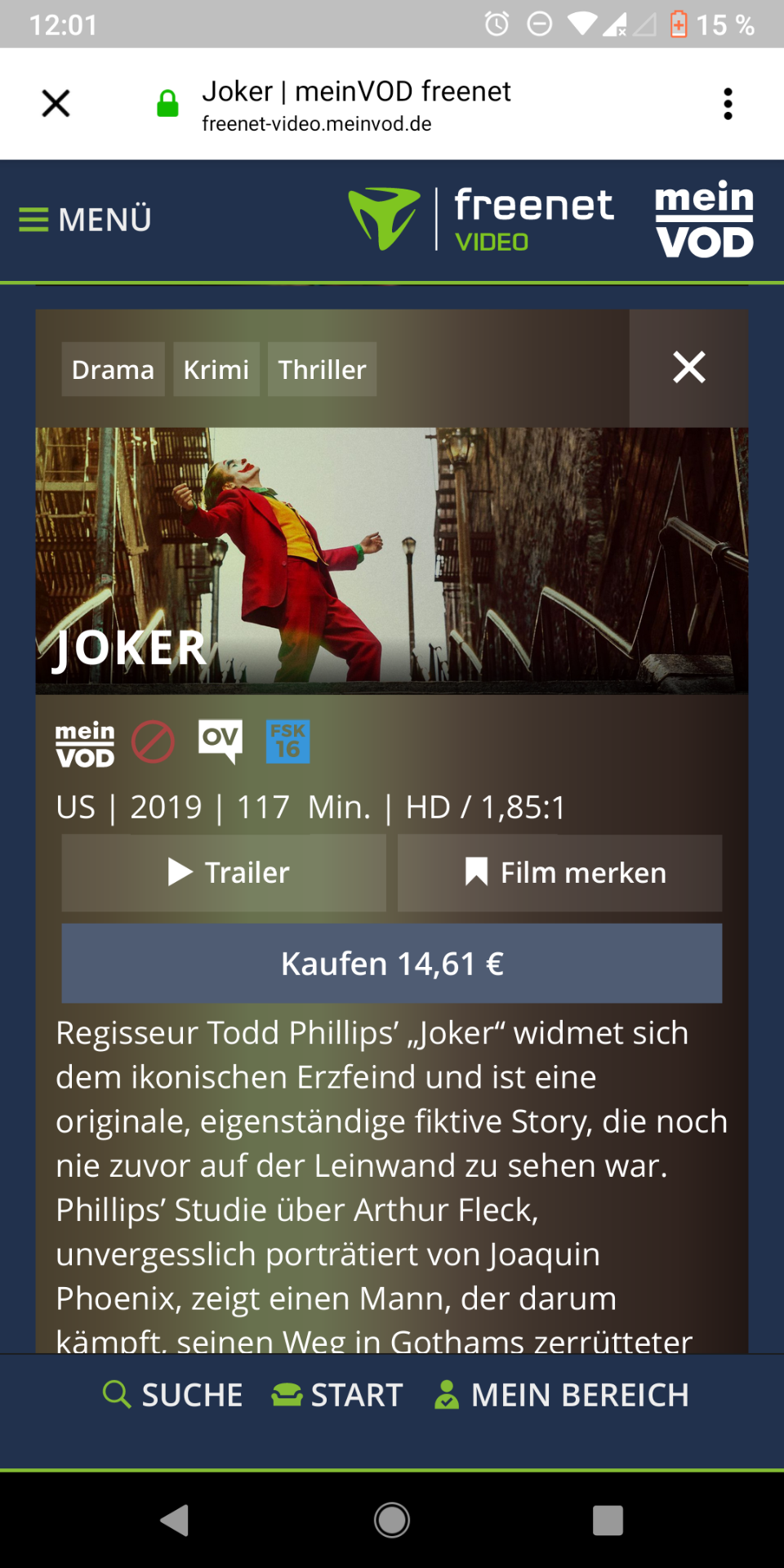Select the Krimi genre tag
The image size is (784, 1568).
pos(216,369)
